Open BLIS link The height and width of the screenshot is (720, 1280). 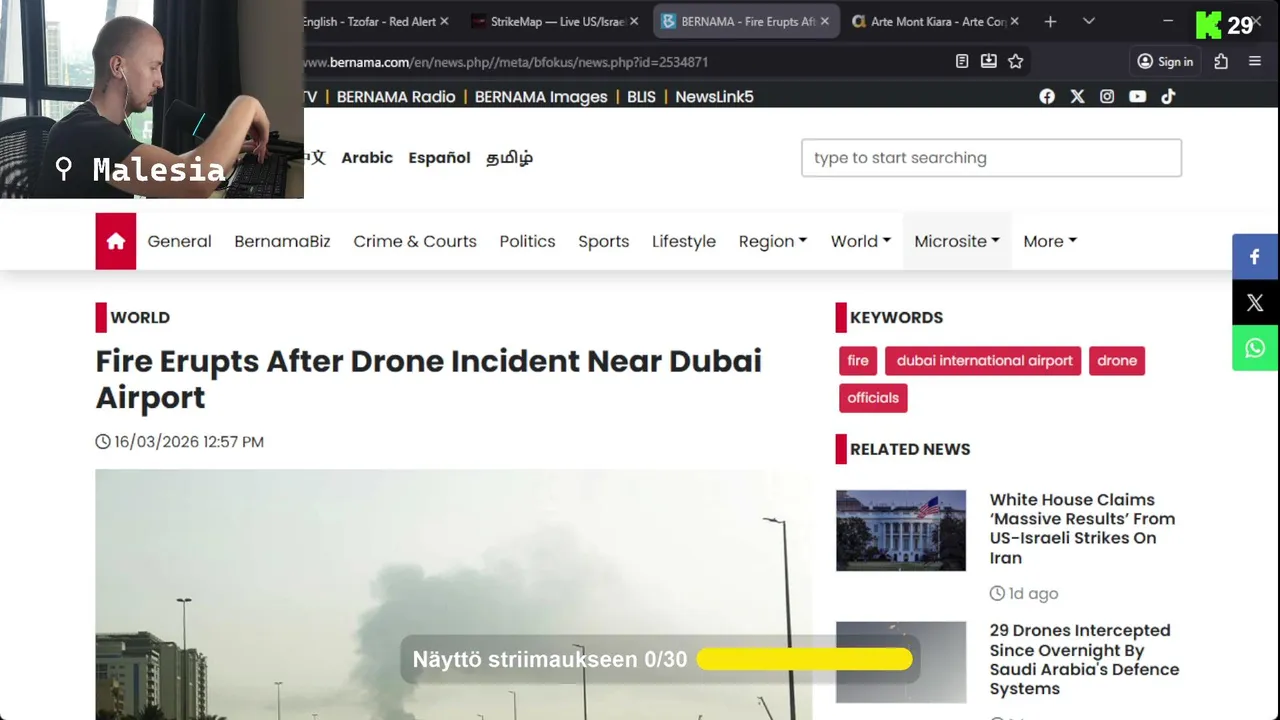point(641,97)
